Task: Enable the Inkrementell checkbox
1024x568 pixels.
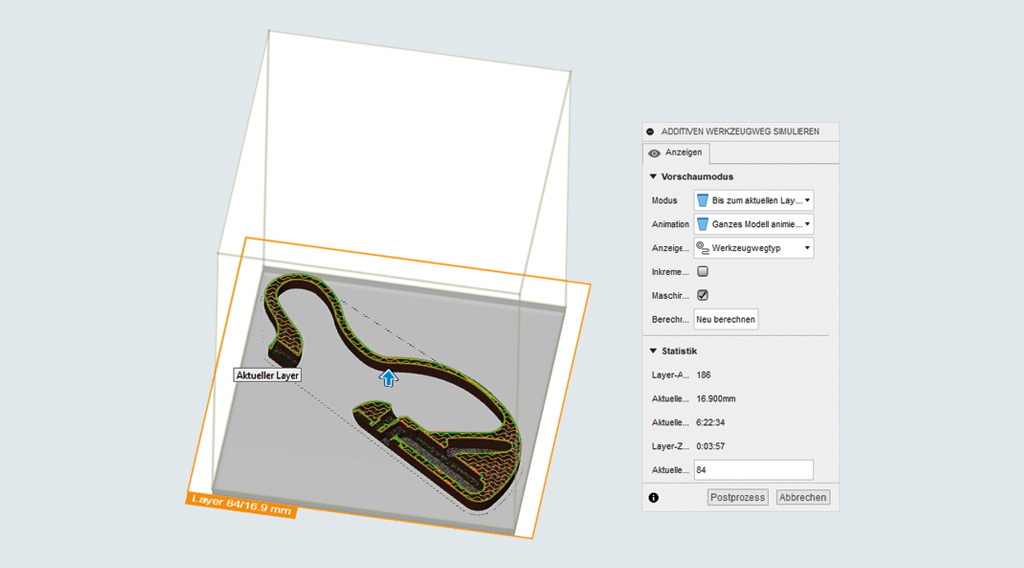Action: click(x=702, y=271)
